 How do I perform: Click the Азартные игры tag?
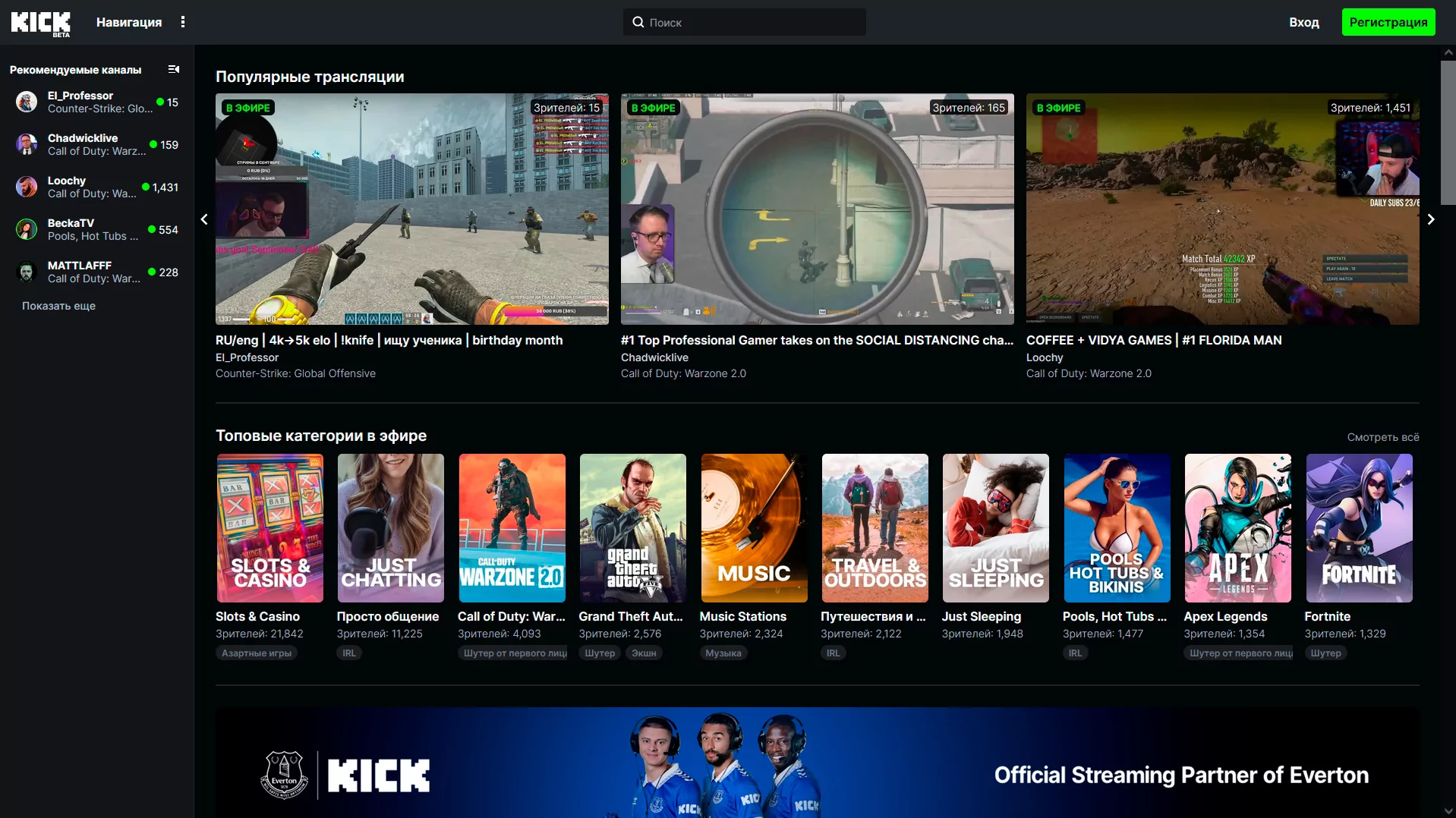(x=257, y=653)
